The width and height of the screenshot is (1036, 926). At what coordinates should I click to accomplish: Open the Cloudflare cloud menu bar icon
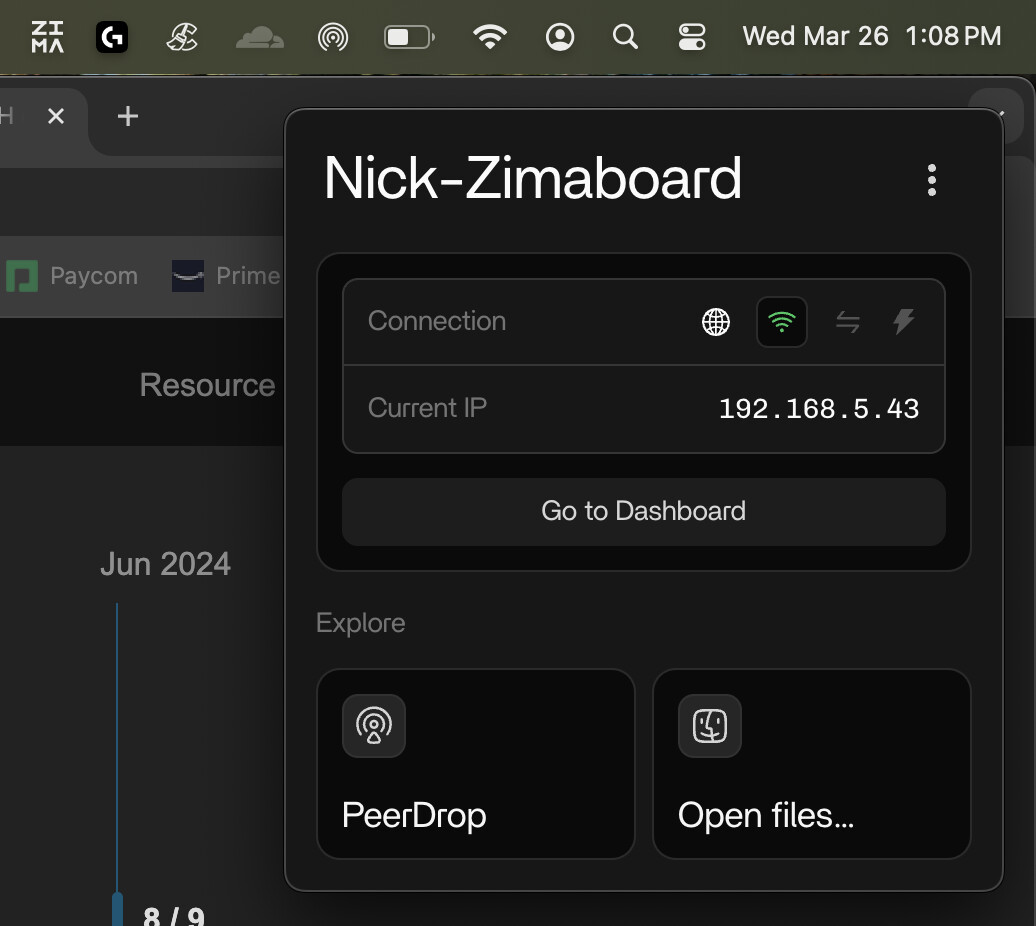pos(260,37)
